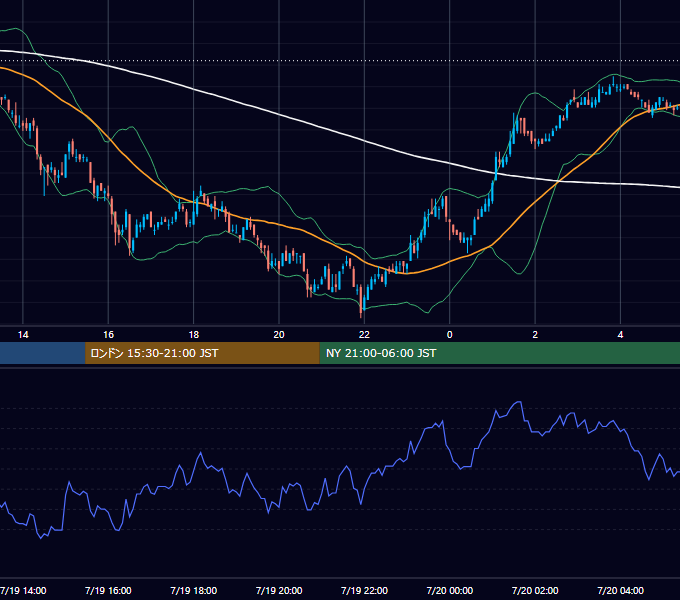The width and height of the screenshot is (680, 600).
Task: Click the 14 hour label on the price chart axis
Action: pyautogui.click(x=23, y=335)
